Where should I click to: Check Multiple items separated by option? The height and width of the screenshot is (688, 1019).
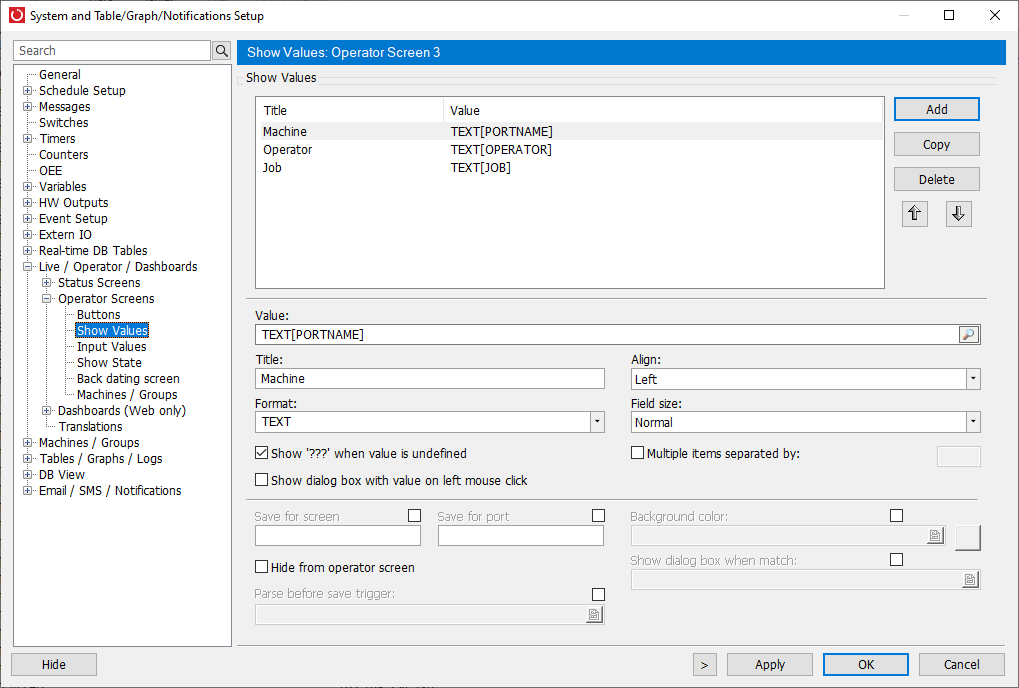tap(638, 453)
